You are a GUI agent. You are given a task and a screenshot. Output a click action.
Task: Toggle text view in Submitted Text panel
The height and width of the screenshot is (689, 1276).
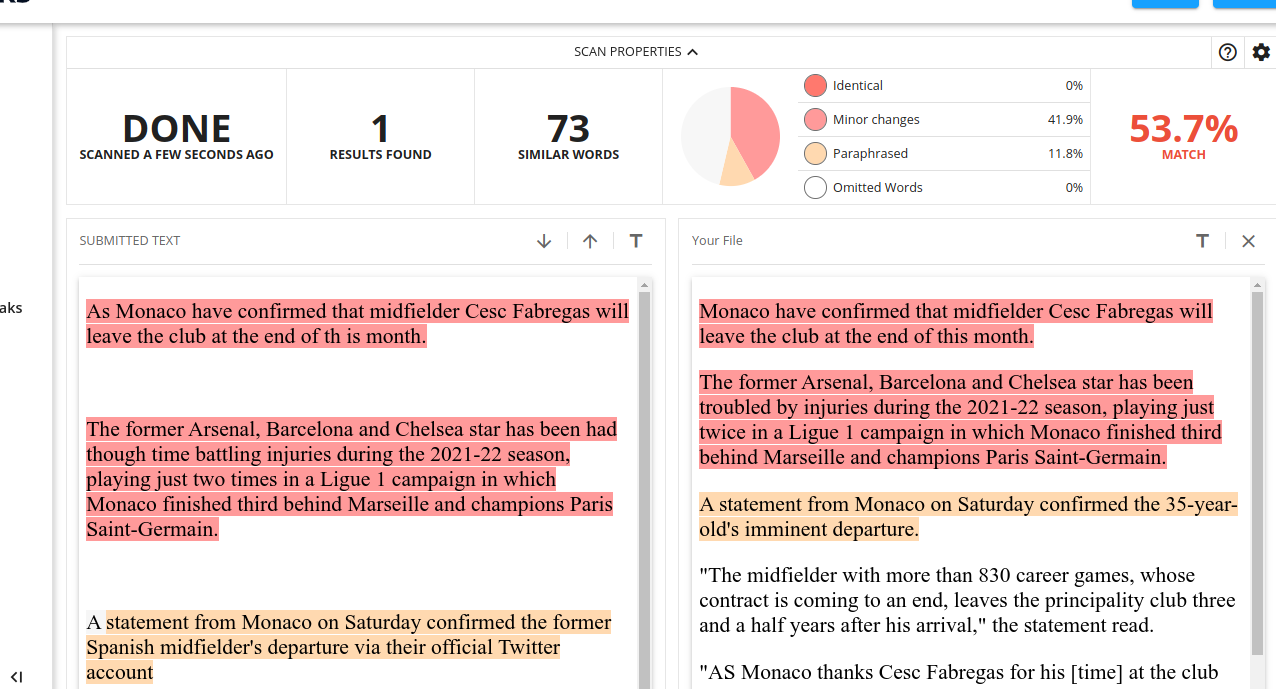point(636,241)
